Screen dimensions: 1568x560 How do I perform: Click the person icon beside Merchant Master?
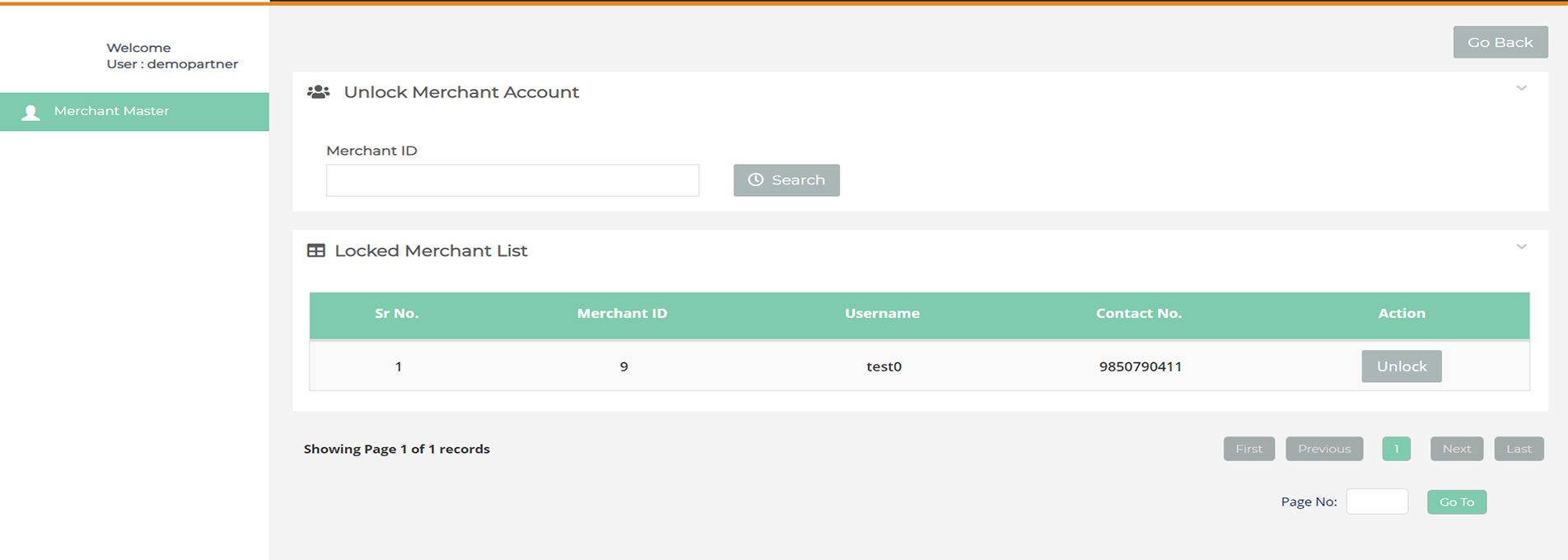click(x=30, y=112)
